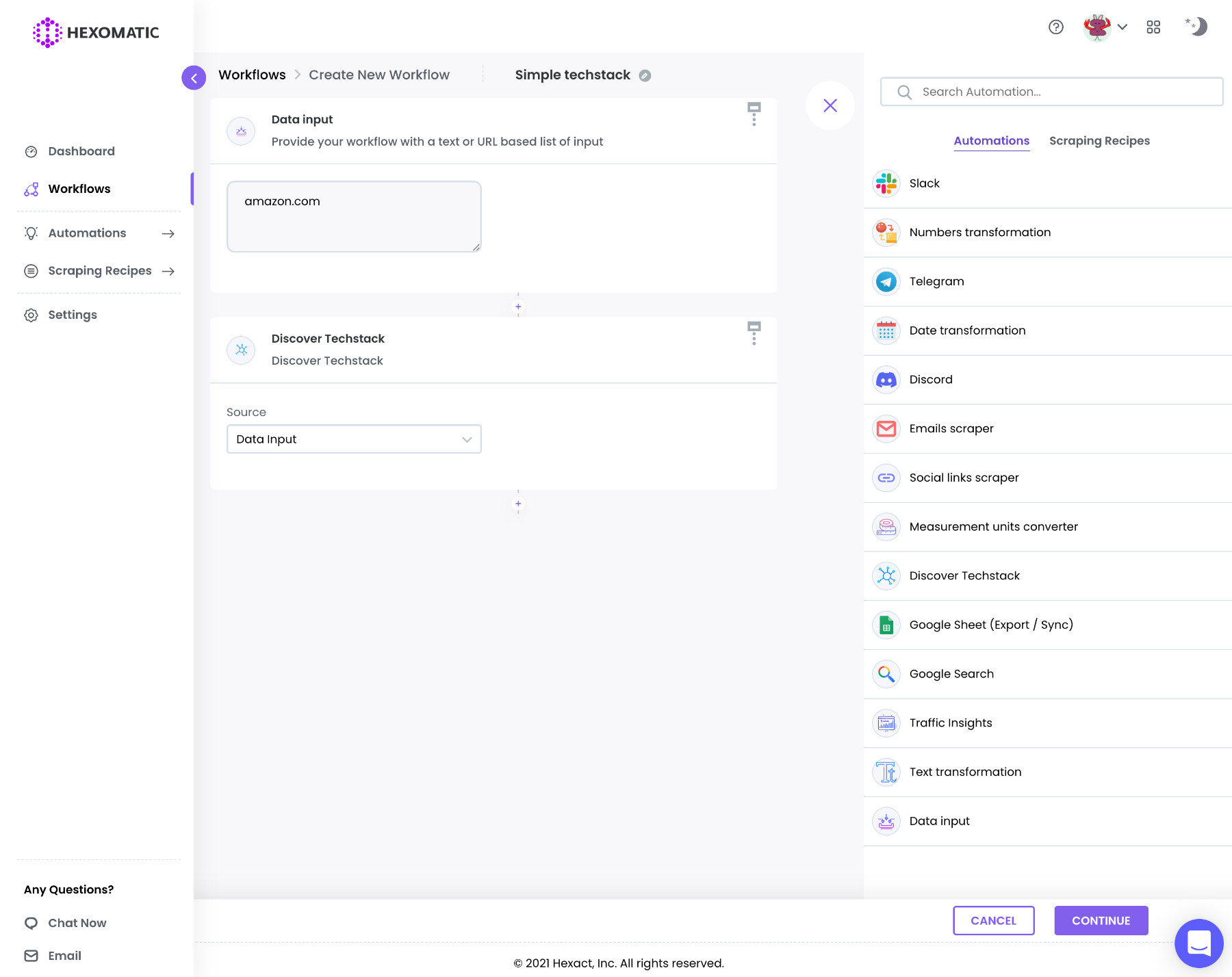Switch to Automations tab
This screenshot has width=1232, height=977.
[991, 141]
